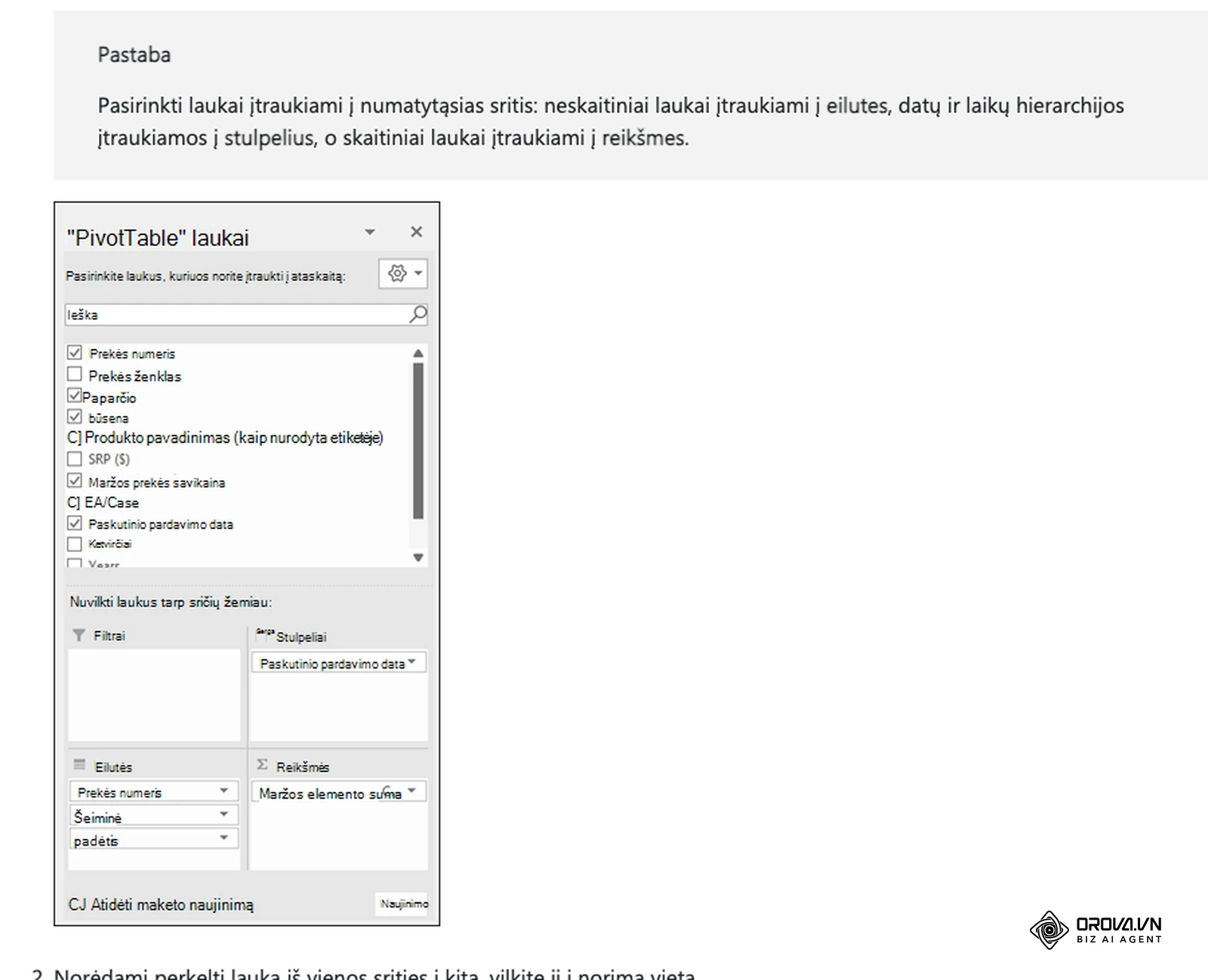
Task: Open the task pane options arrow
Action: 370,232
